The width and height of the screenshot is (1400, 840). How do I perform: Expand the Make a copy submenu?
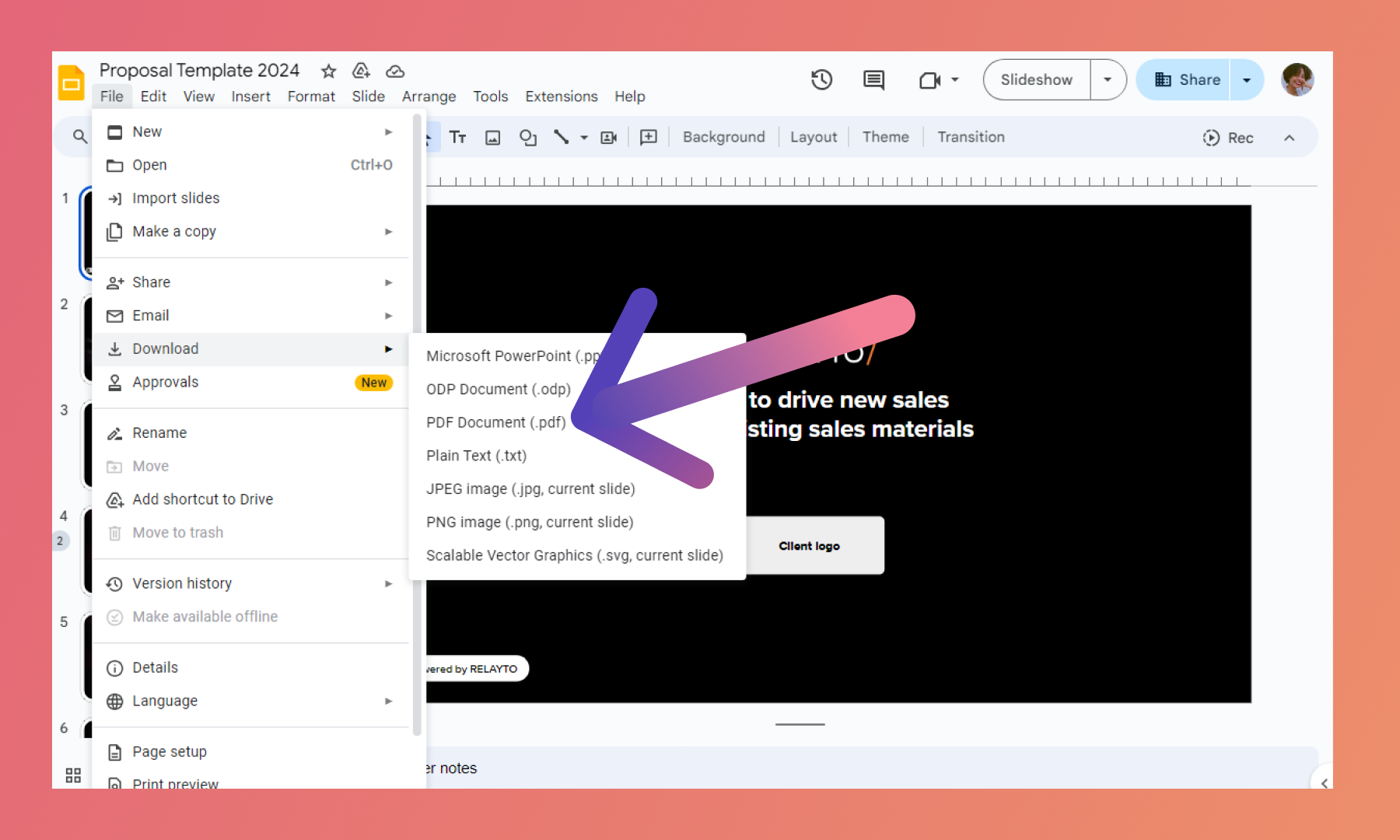click(250, 232)
